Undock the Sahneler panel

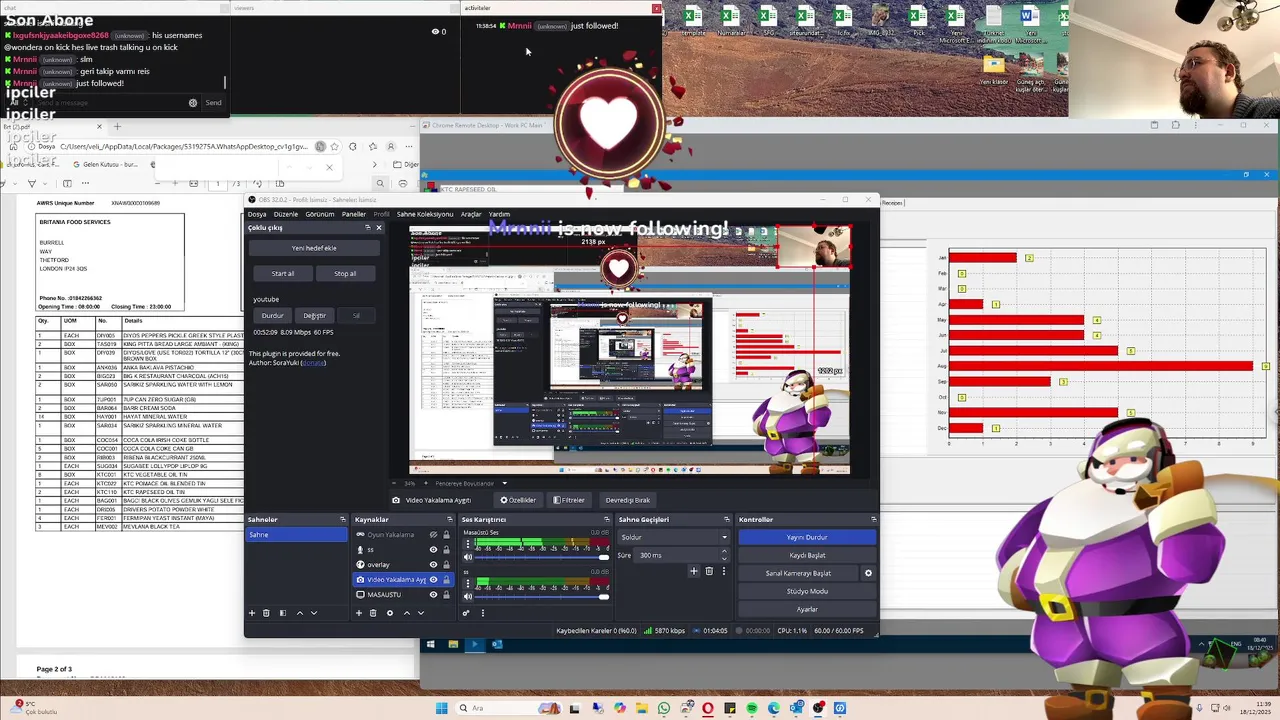point(342,520)
